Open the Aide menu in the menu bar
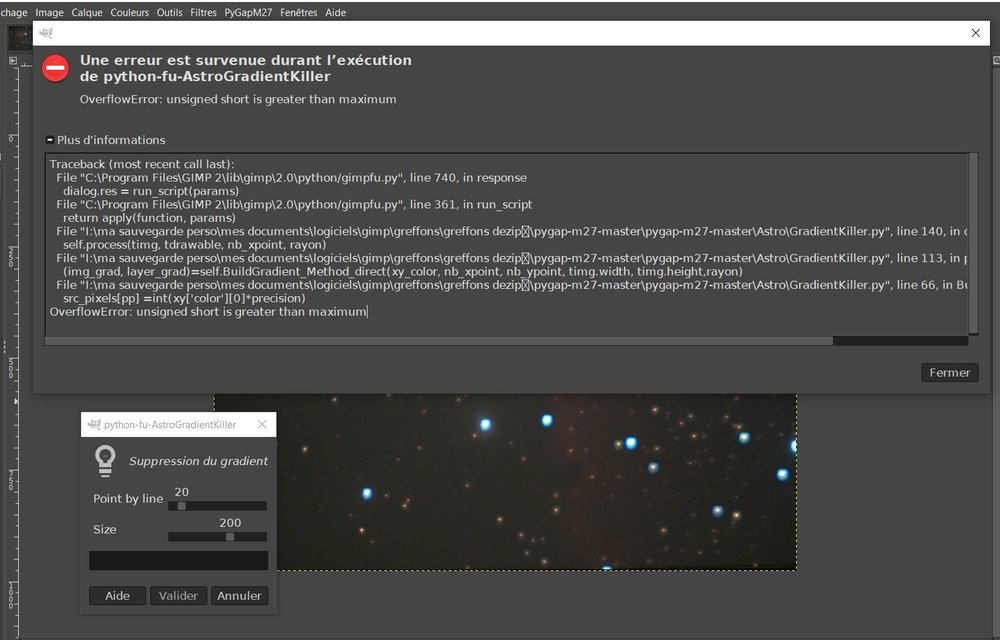Screen dimensions: 1000x640 point(335,12)
